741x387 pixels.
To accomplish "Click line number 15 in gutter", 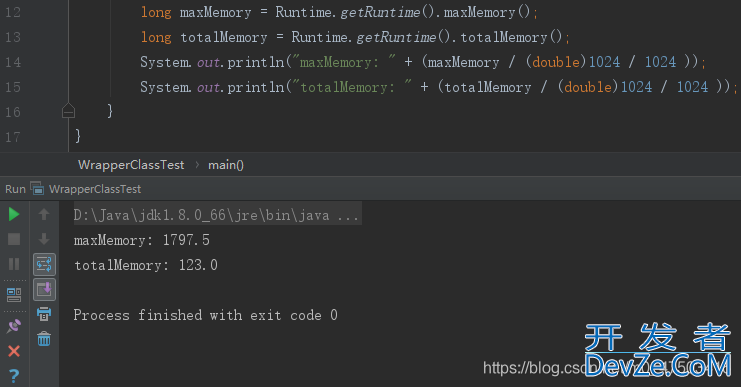I will point(13,87).
